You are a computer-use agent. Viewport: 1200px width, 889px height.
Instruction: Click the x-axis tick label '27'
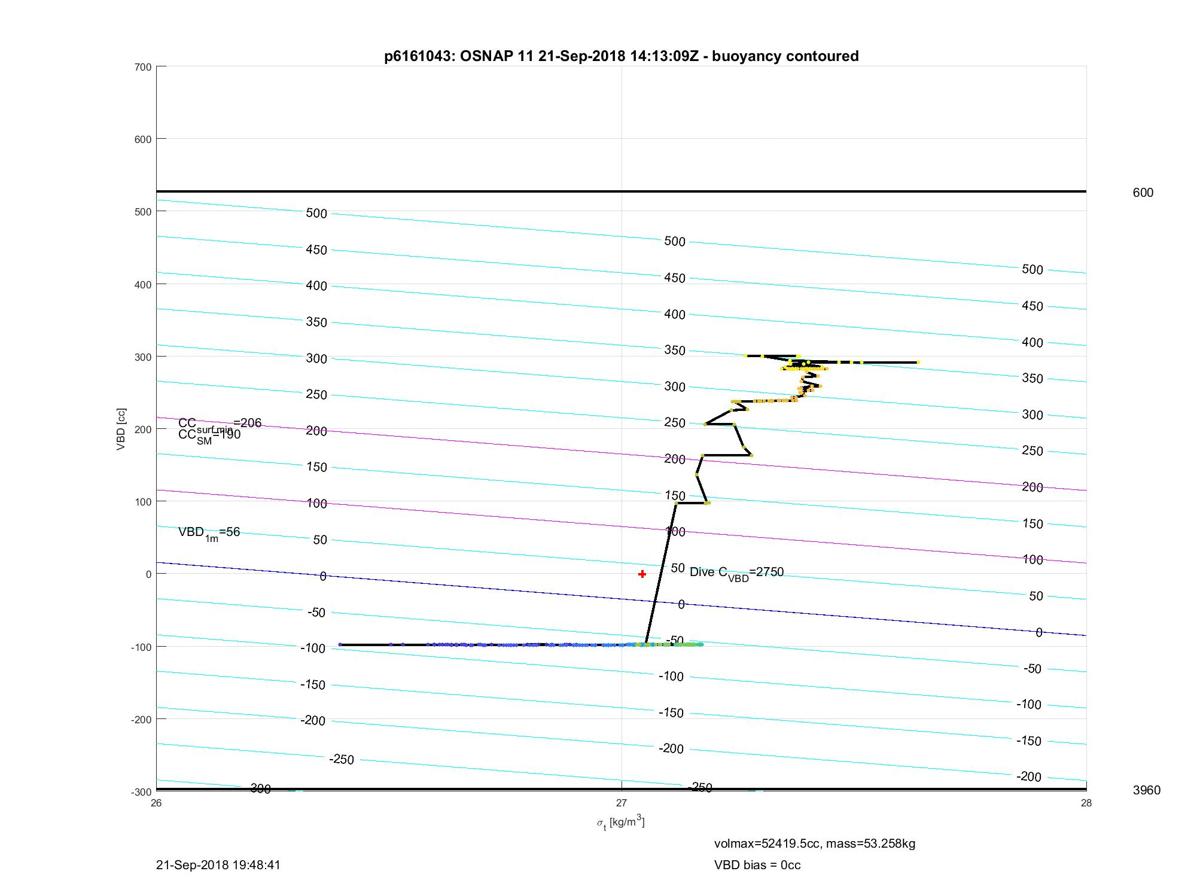click(621, 802)
